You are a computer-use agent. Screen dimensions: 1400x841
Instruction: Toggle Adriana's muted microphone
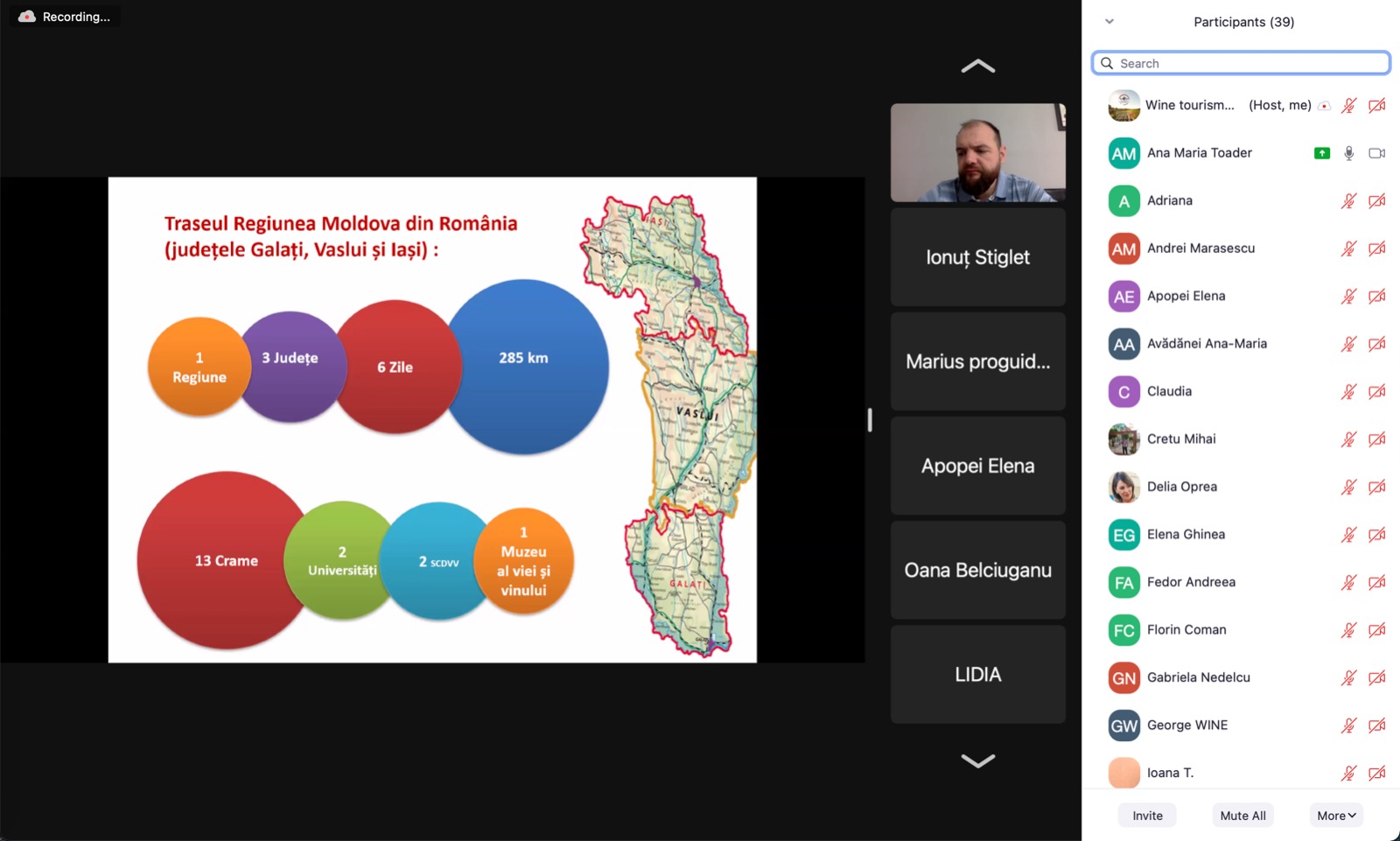[1348, 201]
